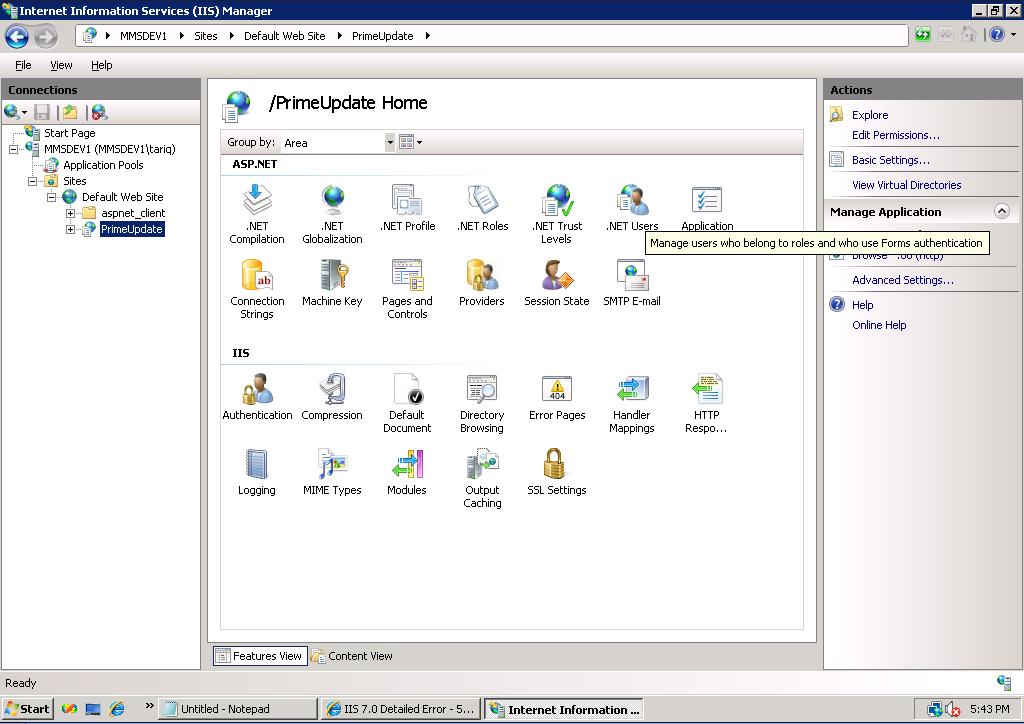Open the Handler Mappings feature
This screenshot has width=1024, height=724.
click(x=632, y=403)
